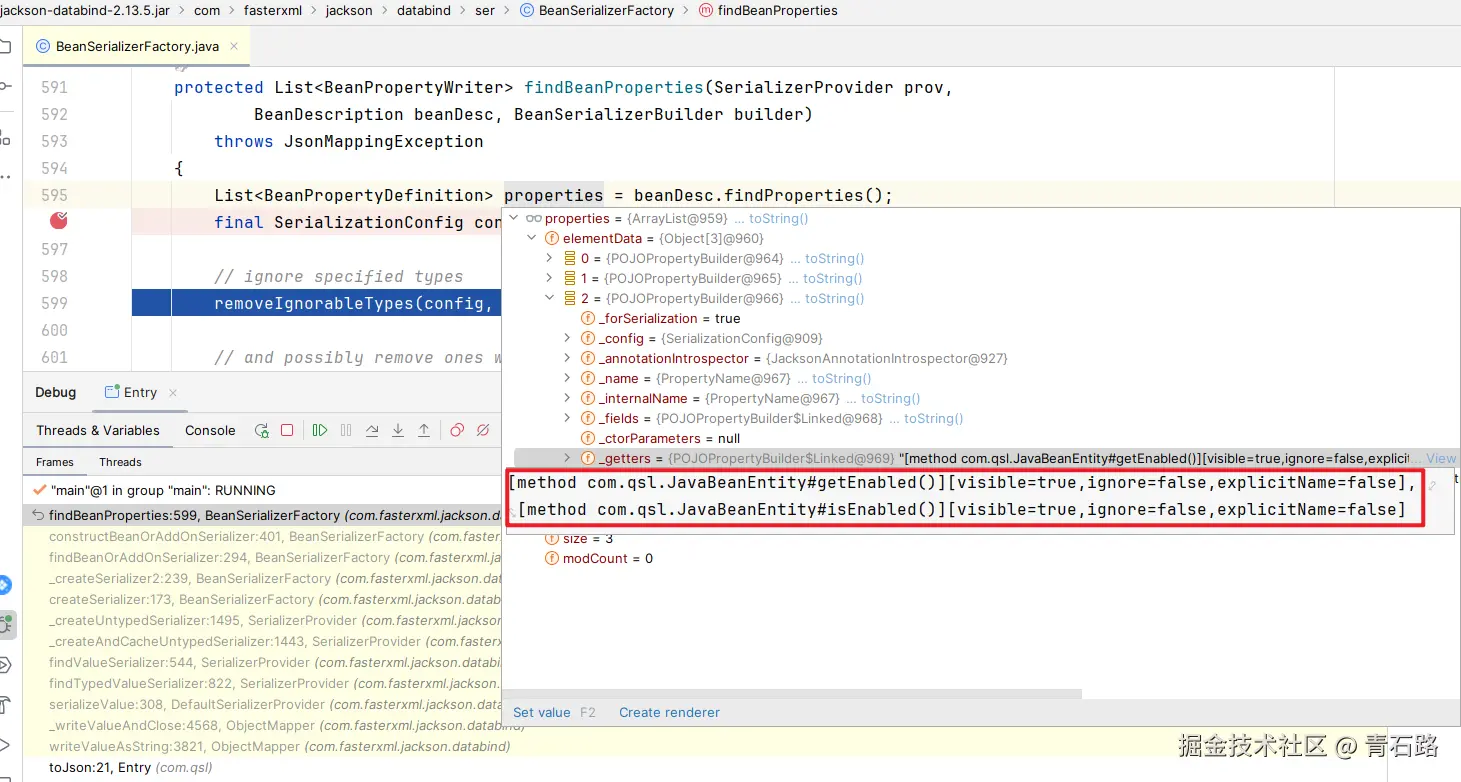Collapse the elementData node

coord(531,238)
